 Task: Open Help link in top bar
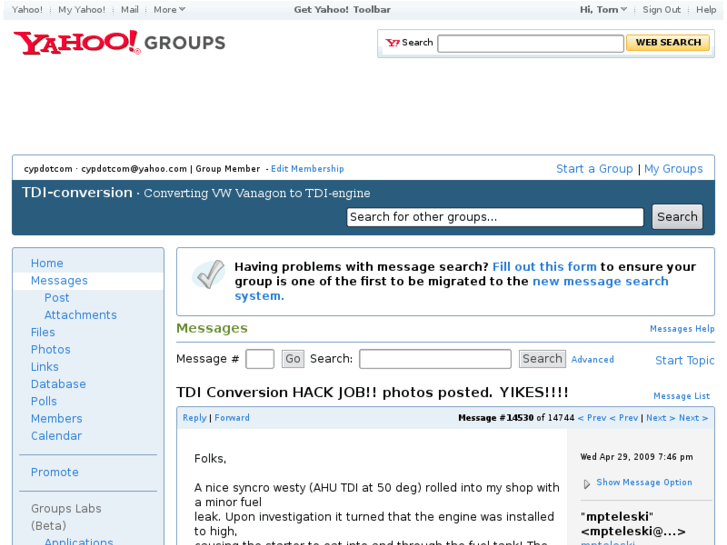click(706, 9)
